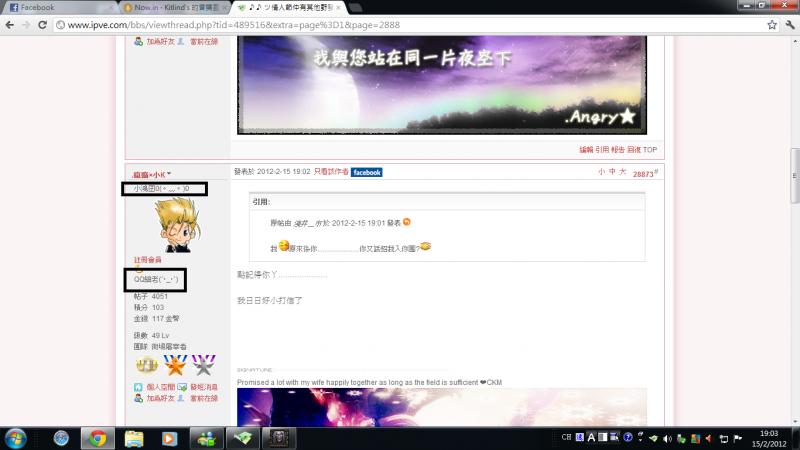Click the .Angry night-sky signature banner
This screenshot has width=800, height=450.
click(442, 85)
